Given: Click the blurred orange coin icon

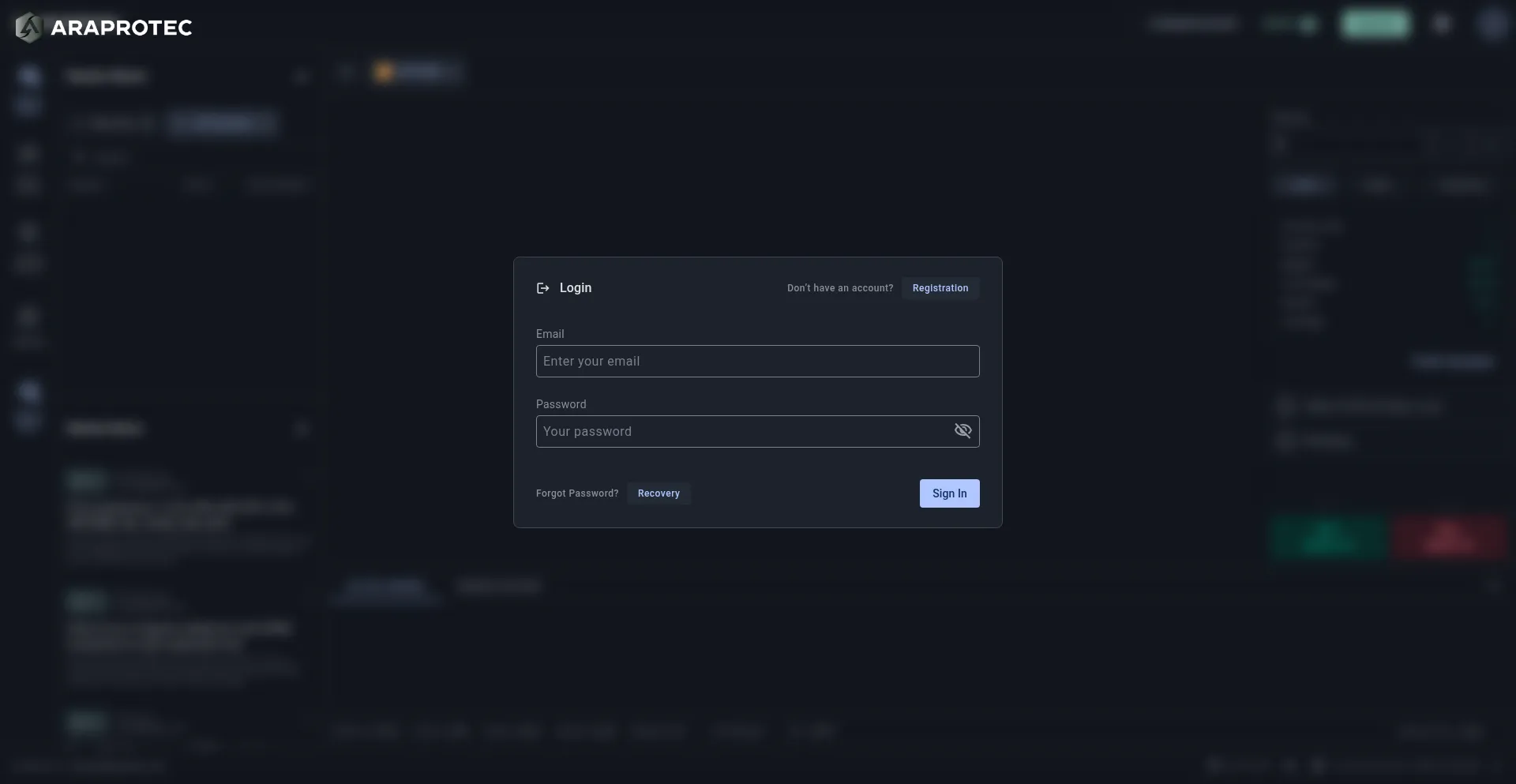Looking at the screenshot, I should [384, 73].
